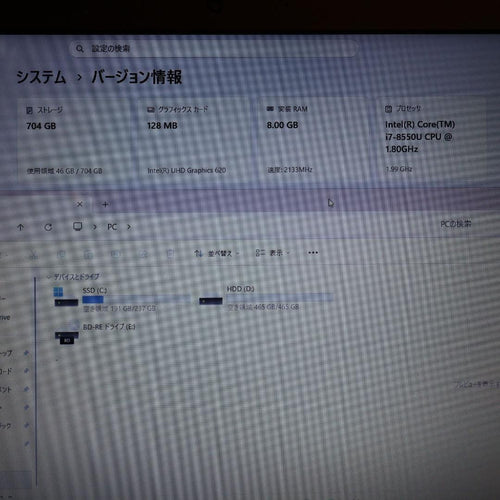Click the SSD (C:) usage bar
The image size is (500, 500).
point(137,300)
